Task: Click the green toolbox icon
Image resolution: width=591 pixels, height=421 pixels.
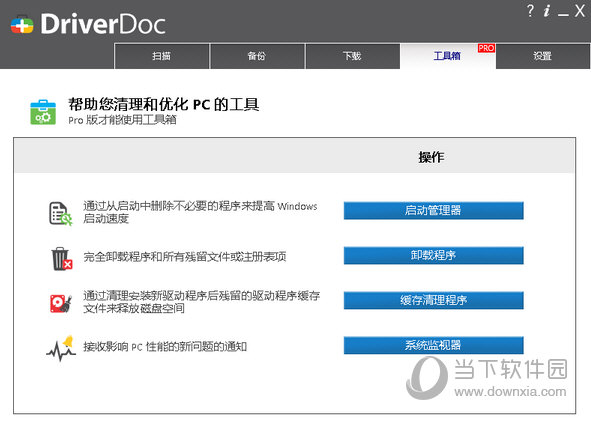Action: tap(43, 112)
